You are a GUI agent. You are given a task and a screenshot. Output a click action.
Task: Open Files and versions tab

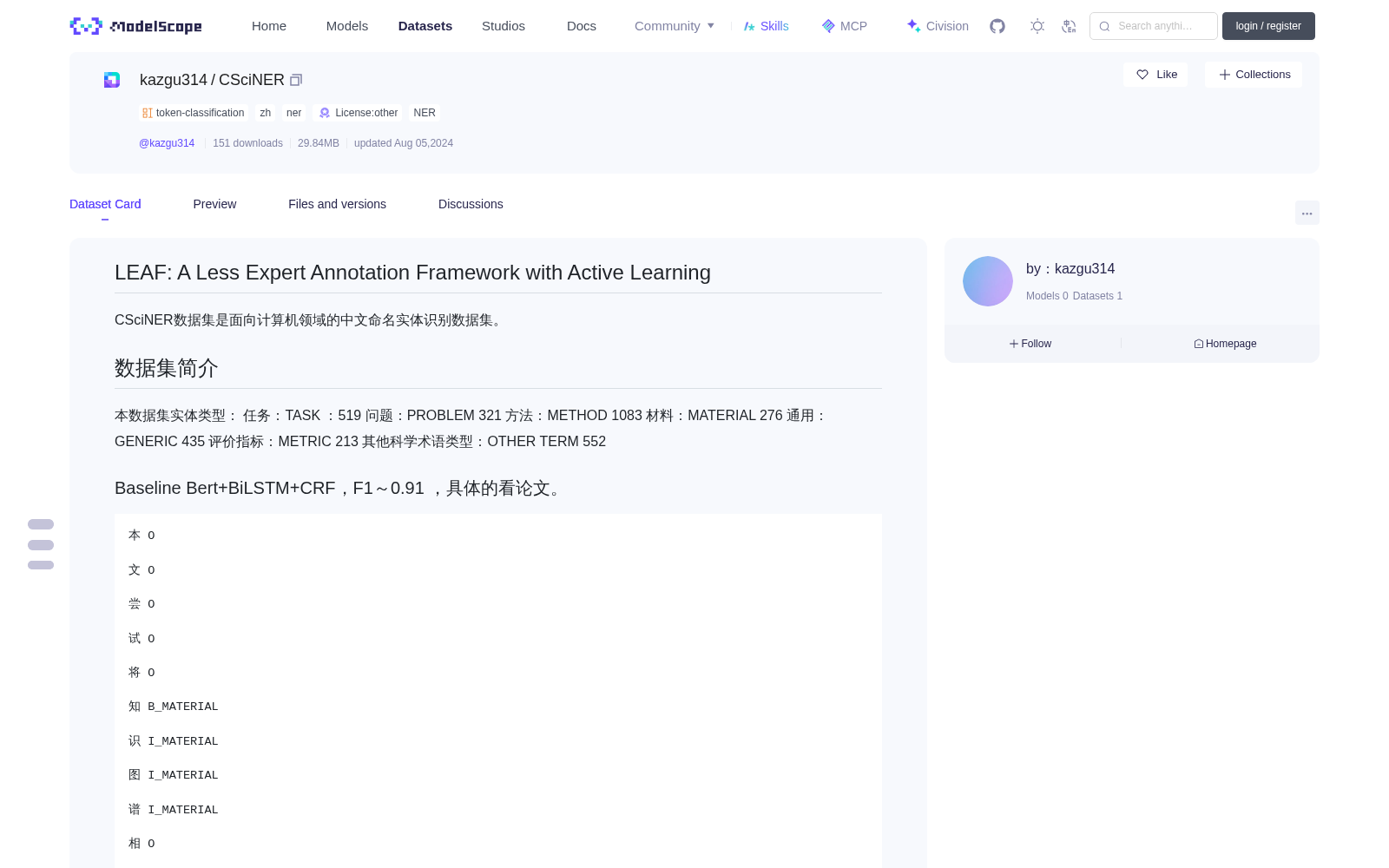tap(337, 204)
